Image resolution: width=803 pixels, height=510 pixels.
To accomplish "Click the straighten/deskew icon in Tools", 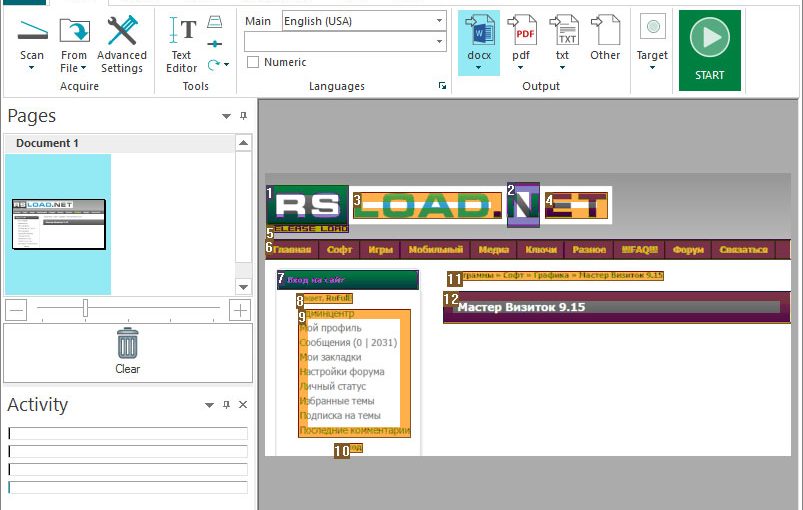I will pos(215,44).
